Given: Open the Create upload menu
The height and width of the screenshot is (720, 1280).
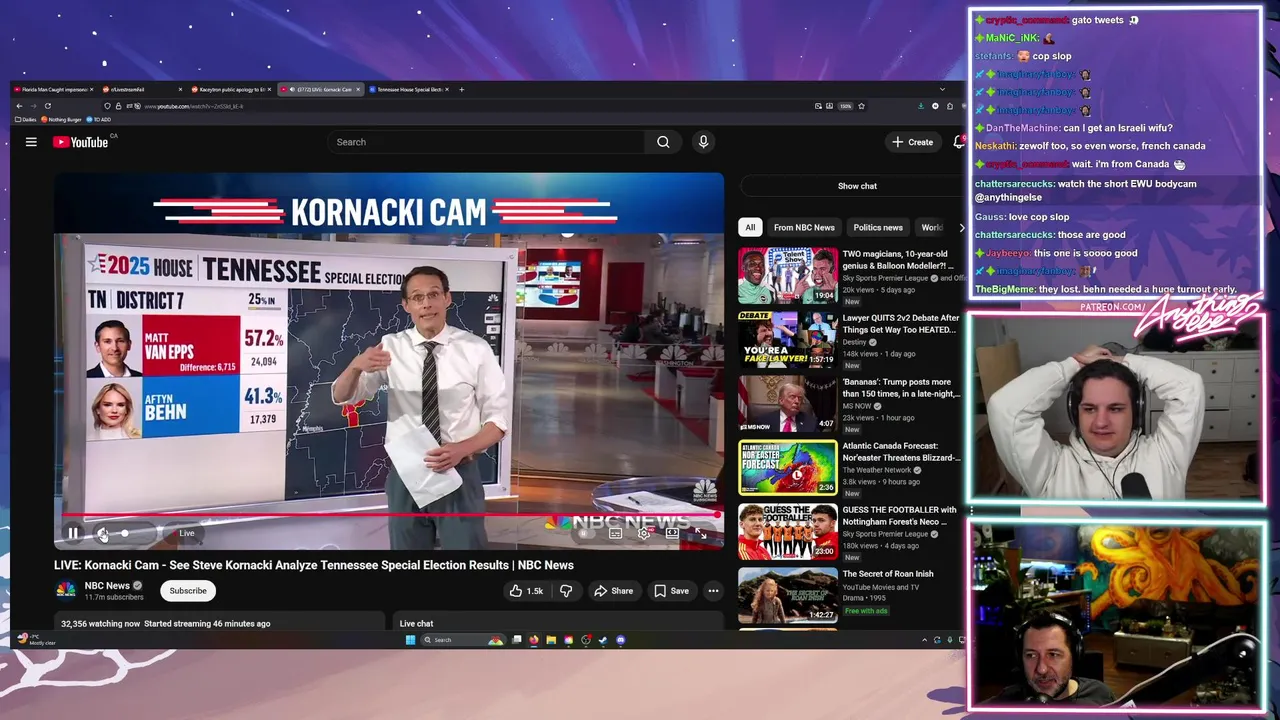Looking at the screenshot, I should [x=912, y=142].
